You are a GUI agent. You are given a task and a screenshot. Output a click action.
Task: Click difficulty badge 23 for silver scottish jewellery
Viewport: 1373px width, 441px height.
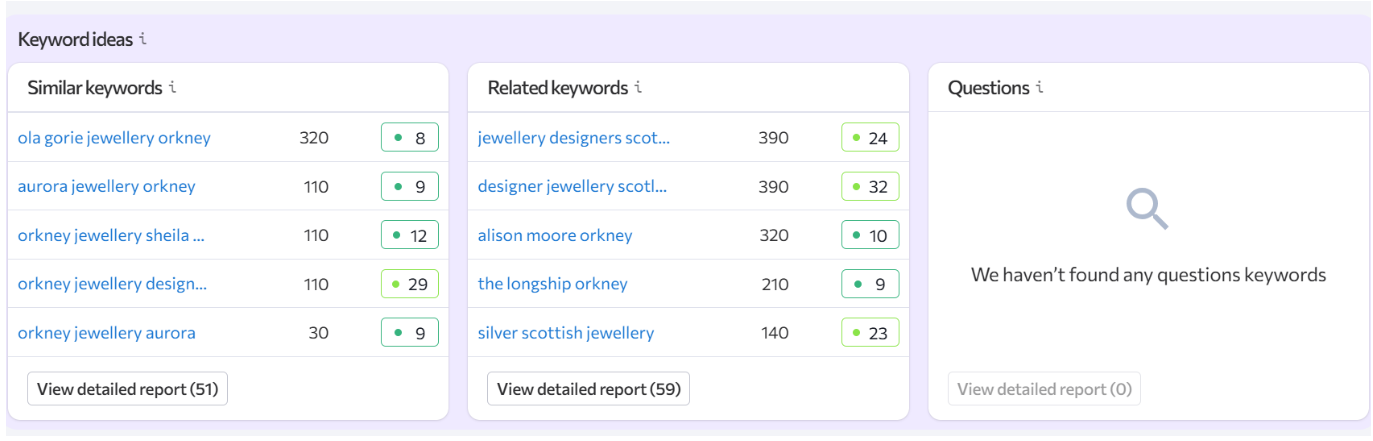870,332
